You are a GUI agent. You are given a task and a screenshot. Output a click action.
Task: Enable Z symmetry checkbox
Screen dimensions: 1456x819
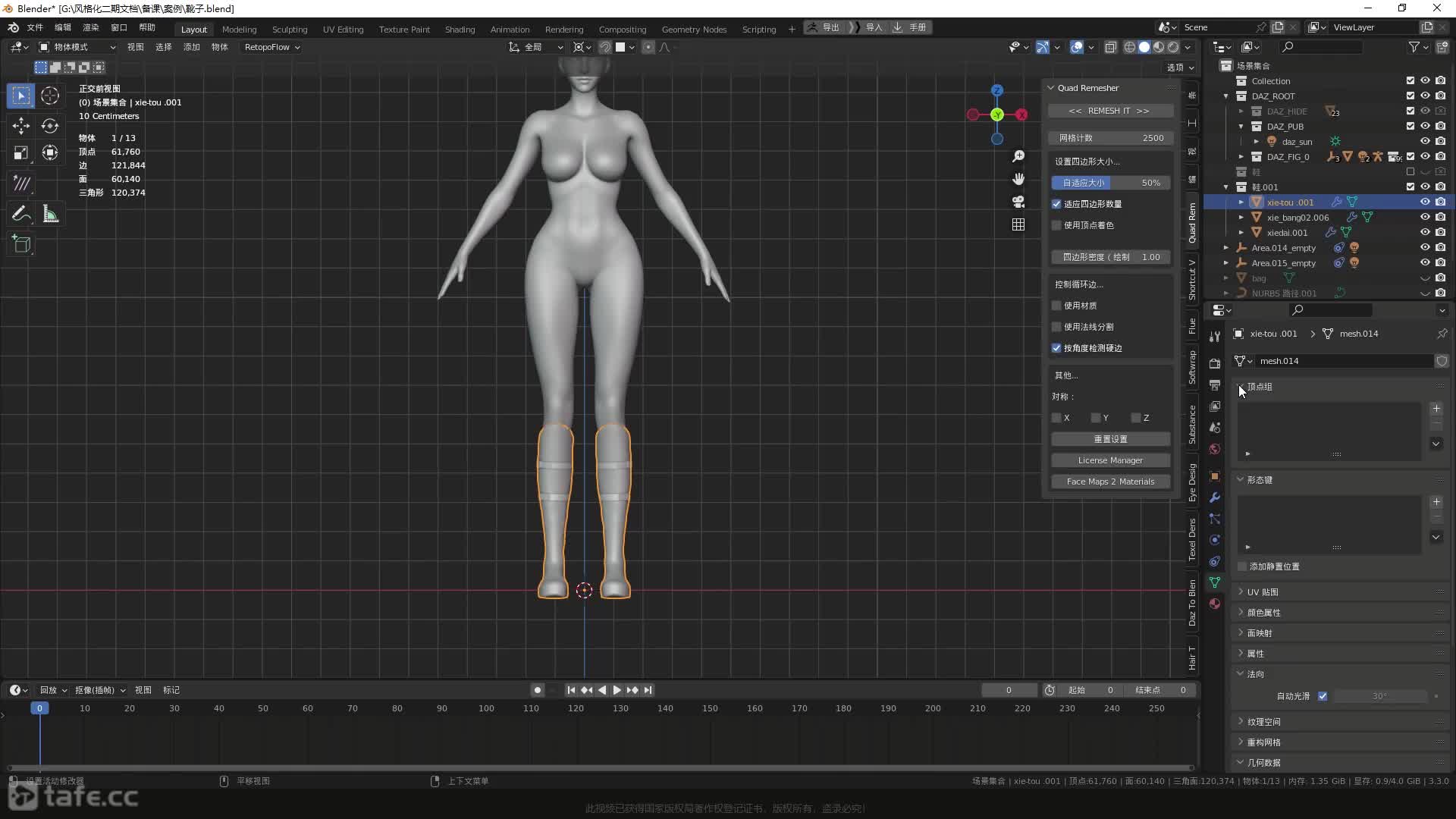[x=1136, y=418]
